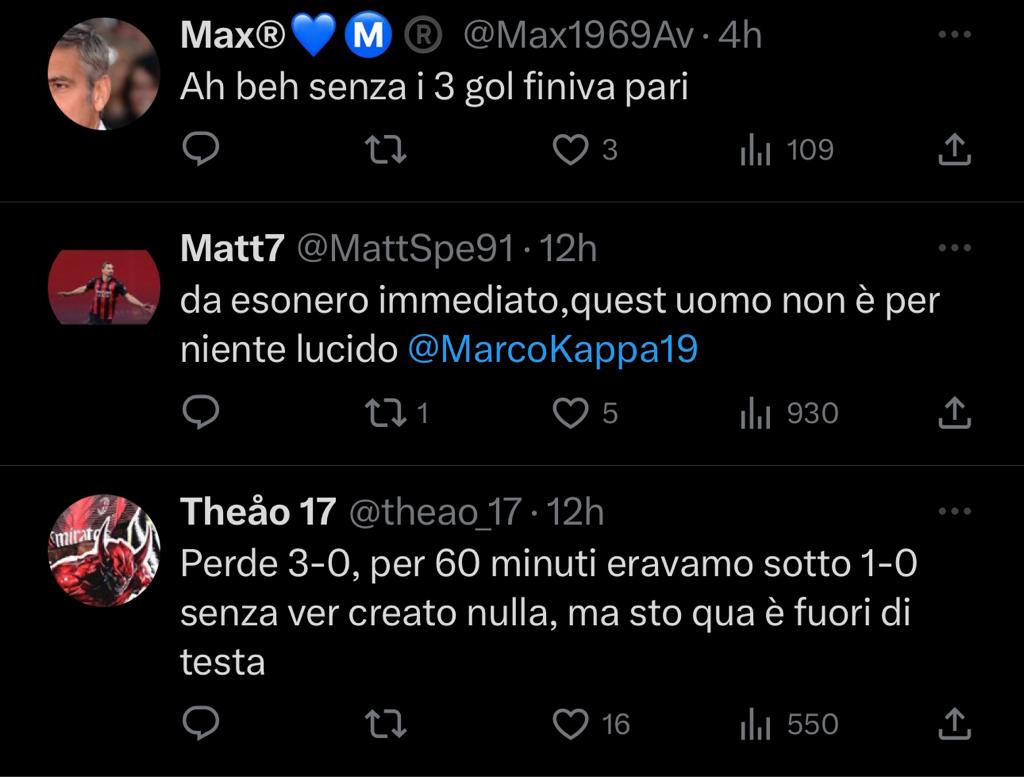
Task: Retweet Theåo 17's Perde 3-0 post
Action: 386,723
